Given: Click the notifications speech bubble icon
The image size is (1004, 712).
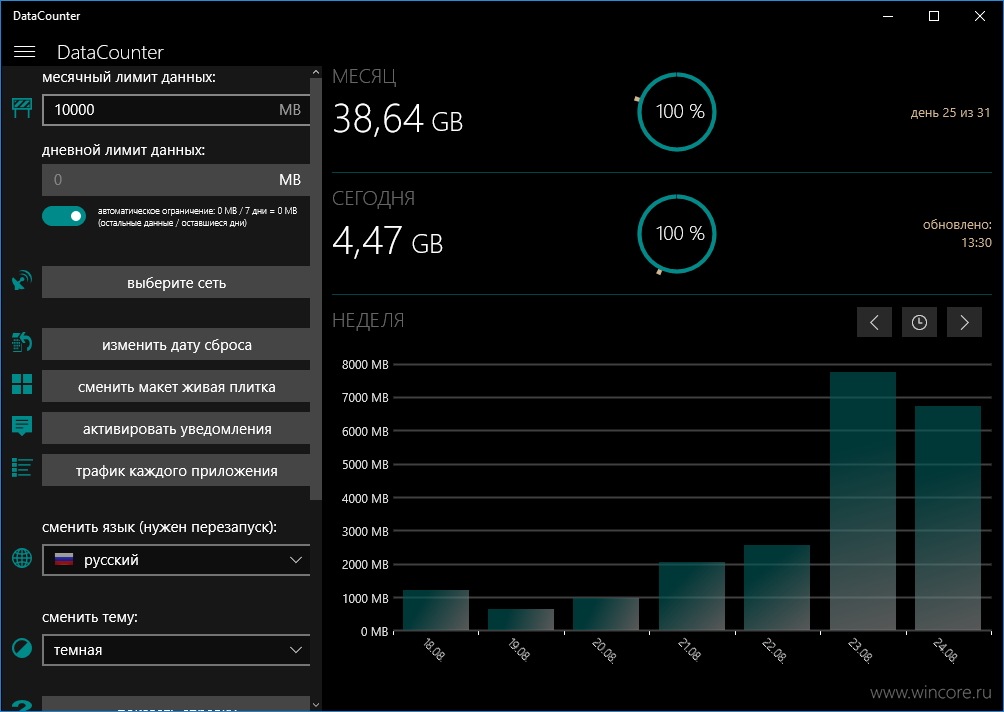Looking at the screenshot, I should 22,426.
